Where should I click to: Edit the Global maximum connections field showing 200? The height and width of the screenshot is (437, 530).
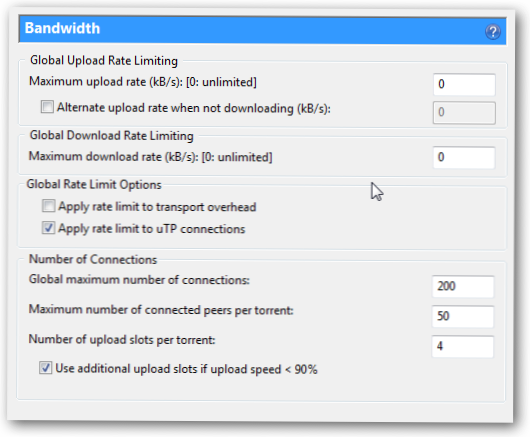point(463,286)
